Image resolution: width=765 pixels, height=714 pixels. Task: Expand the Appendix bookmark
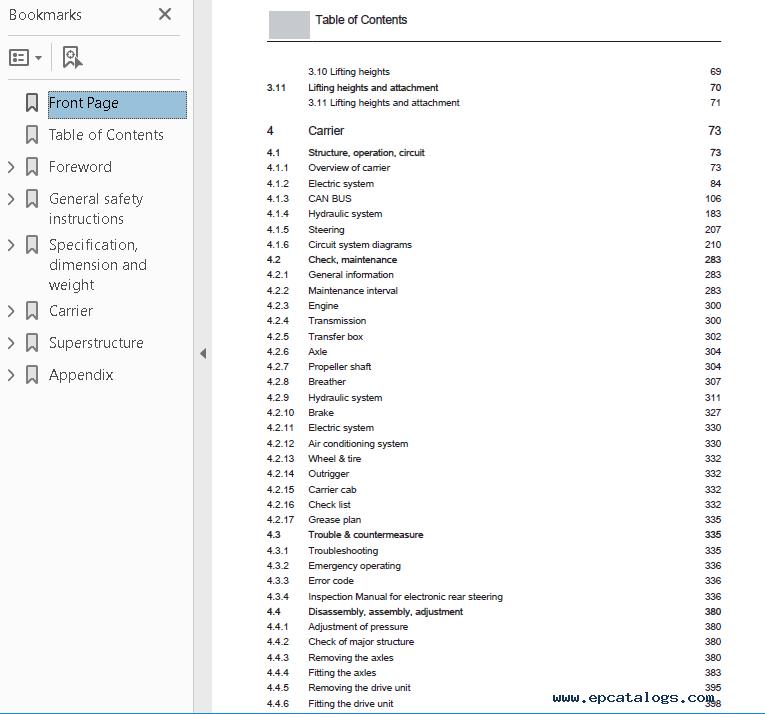11,375
